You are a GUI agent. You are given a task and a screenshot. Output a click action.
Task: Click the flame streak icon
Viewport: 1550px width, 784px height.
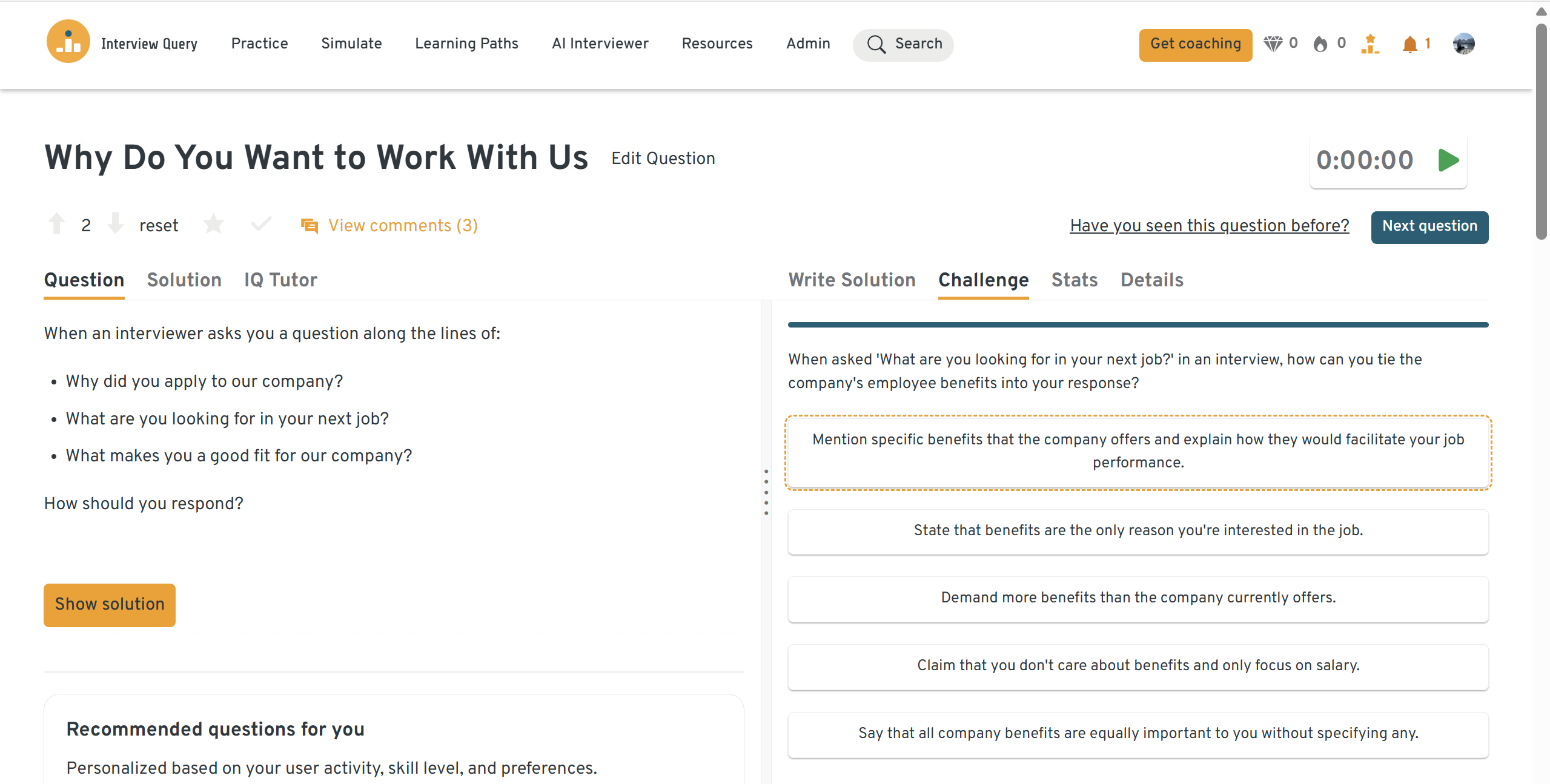(1320, 44)
